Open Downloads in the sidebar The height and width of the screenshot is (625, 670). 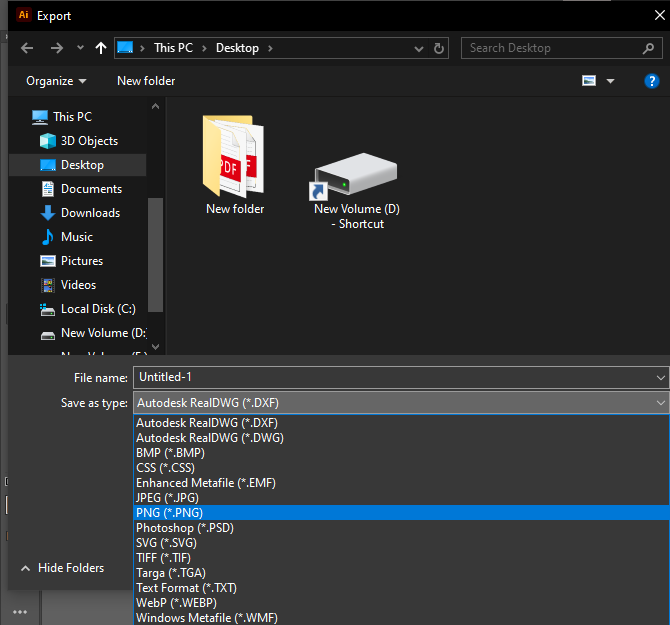[x=80, y=213]
